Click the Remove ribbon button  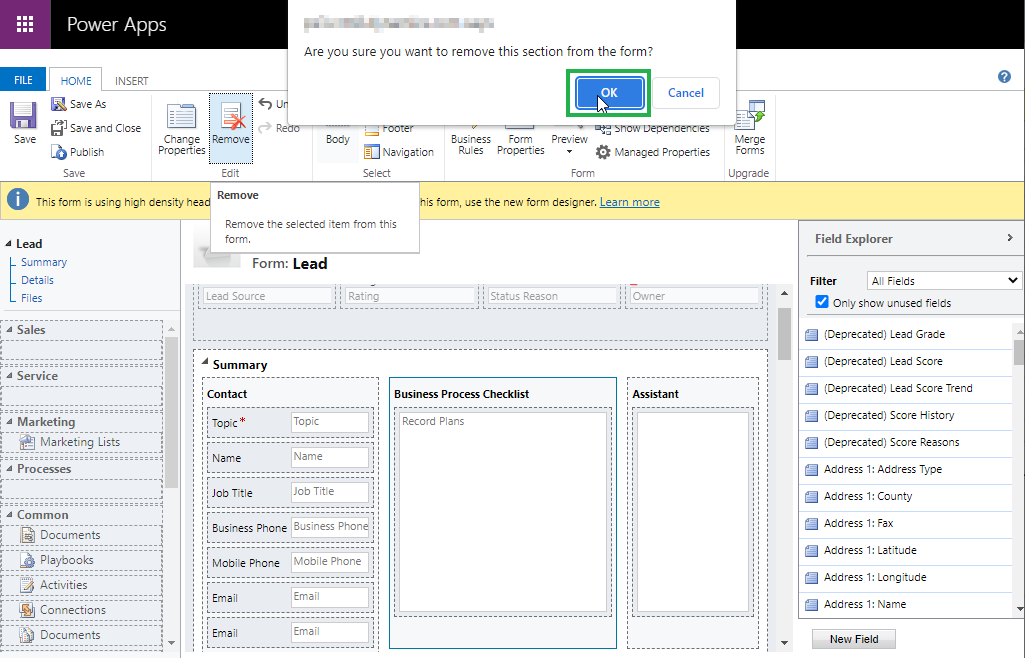pos(231,128)
